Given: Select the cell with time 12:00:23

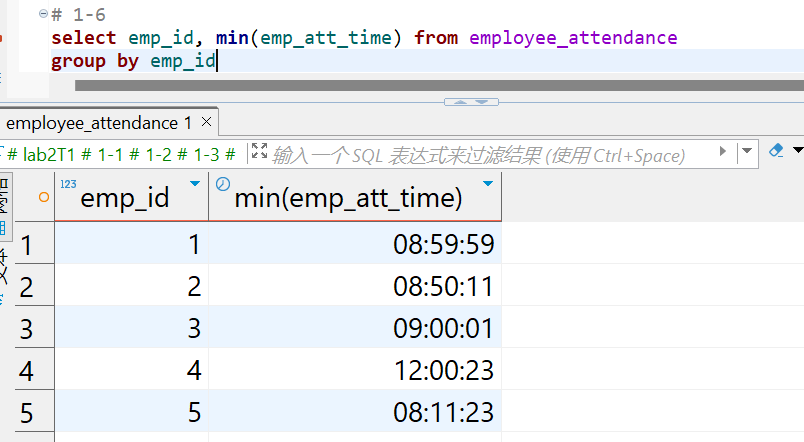Looking at the screenshot, I should [443, 371].
